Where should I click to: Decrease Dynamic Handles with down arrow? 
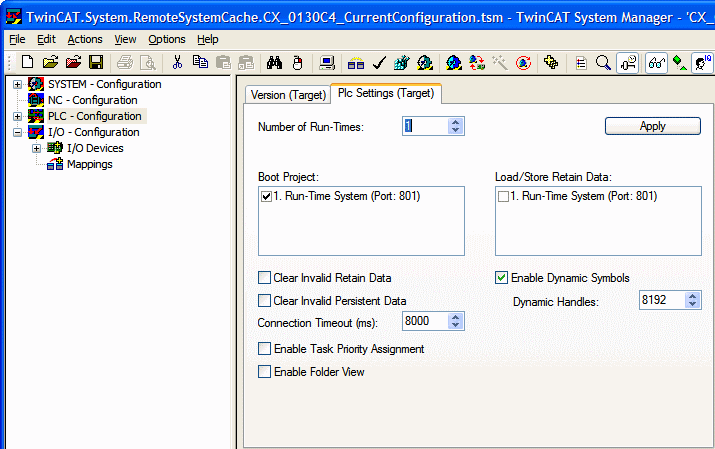point(692,304)
